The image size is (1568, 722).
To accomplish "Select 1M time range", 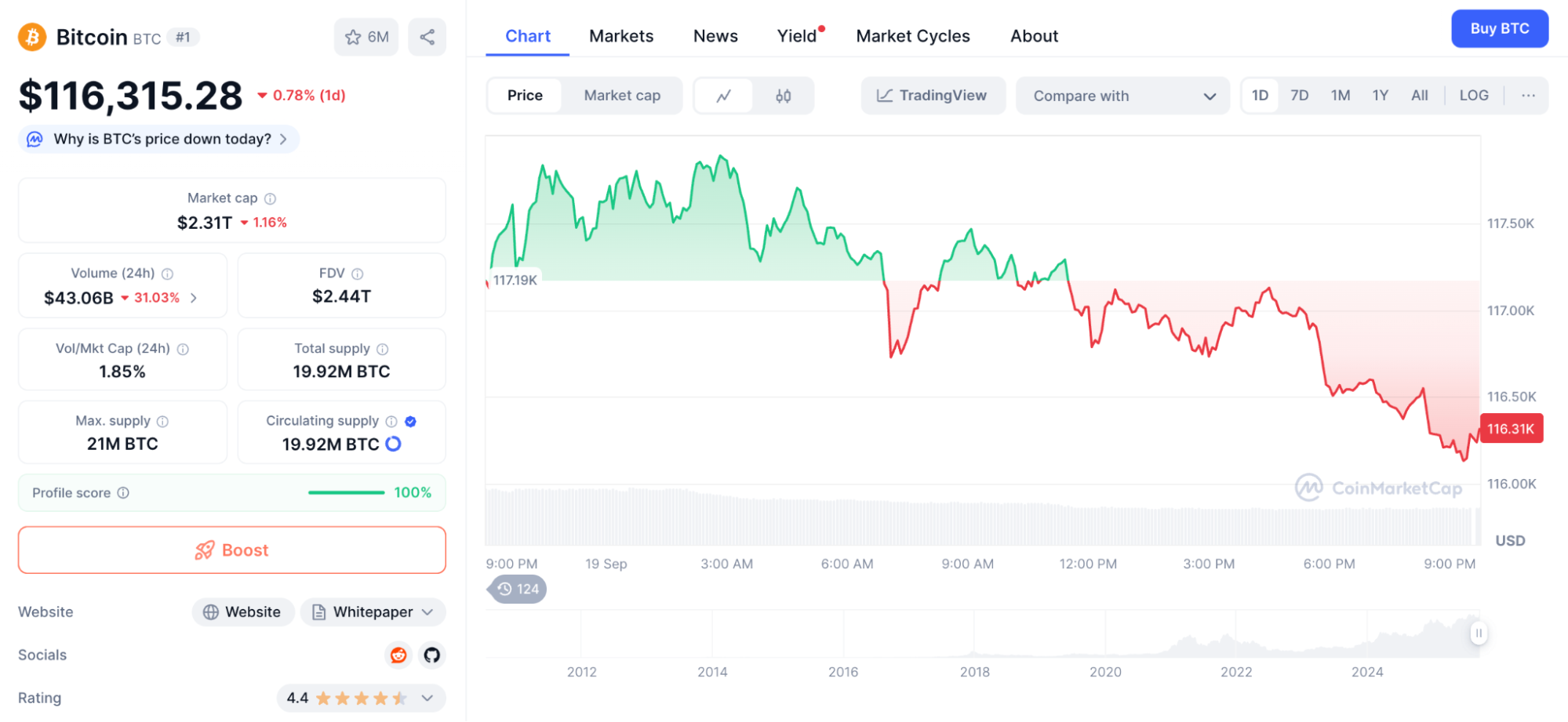I will pos(1341,96).
